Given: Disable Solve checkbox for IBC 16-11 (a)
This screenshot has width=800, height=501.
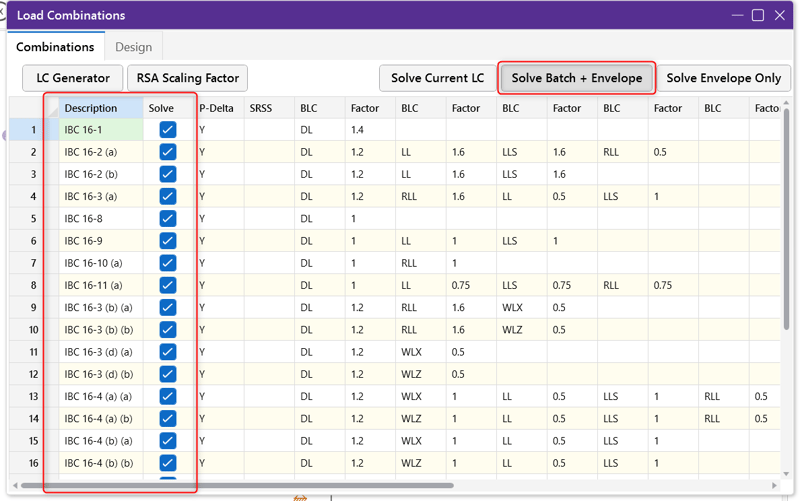Looking at the screenshot, I should click(167, 286).
